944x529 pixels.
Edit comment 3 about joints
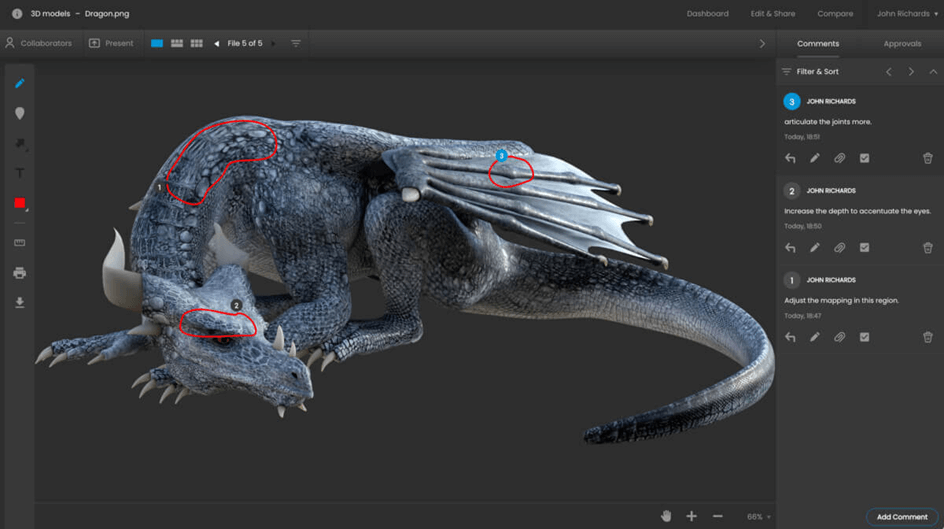point(815,158)
